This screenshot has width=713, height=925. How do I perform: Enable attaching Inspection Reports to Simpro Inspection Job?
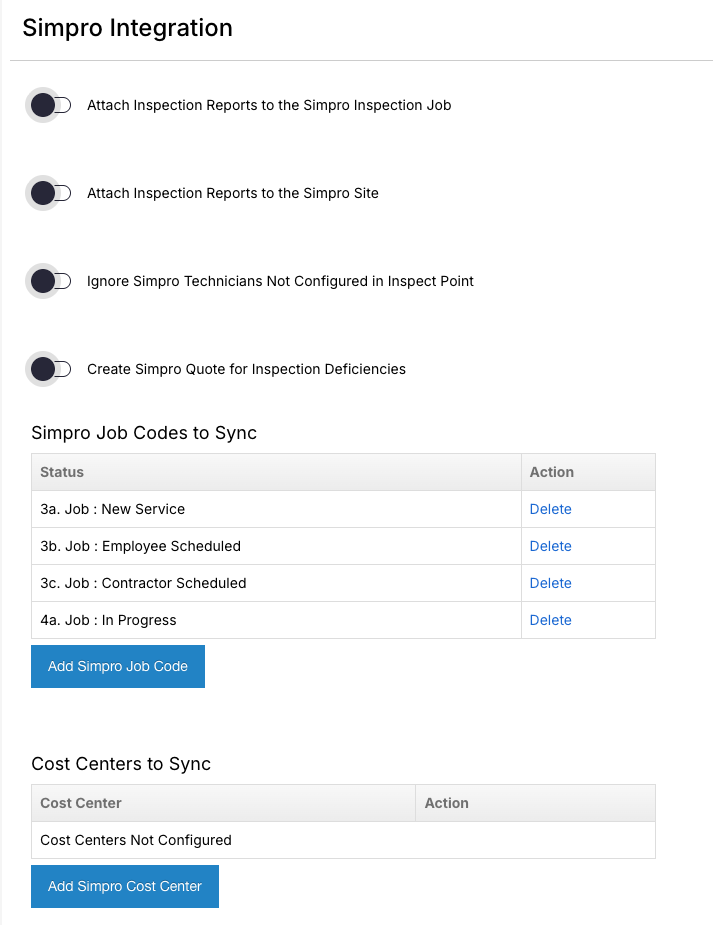[x=50, y=105]
